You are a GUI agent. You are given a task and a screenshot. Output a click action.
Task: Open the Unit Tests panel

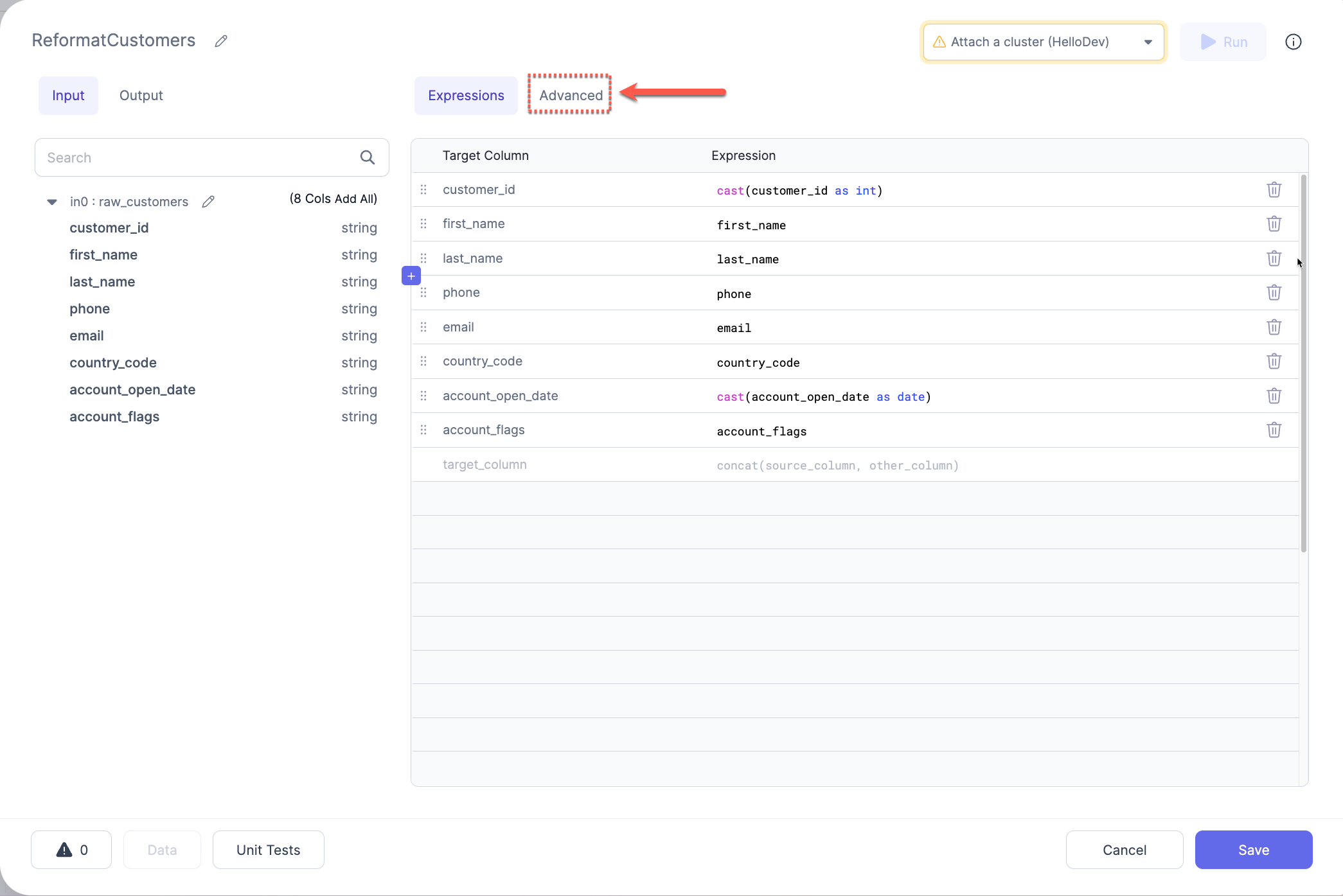click(x=268, y=849)
